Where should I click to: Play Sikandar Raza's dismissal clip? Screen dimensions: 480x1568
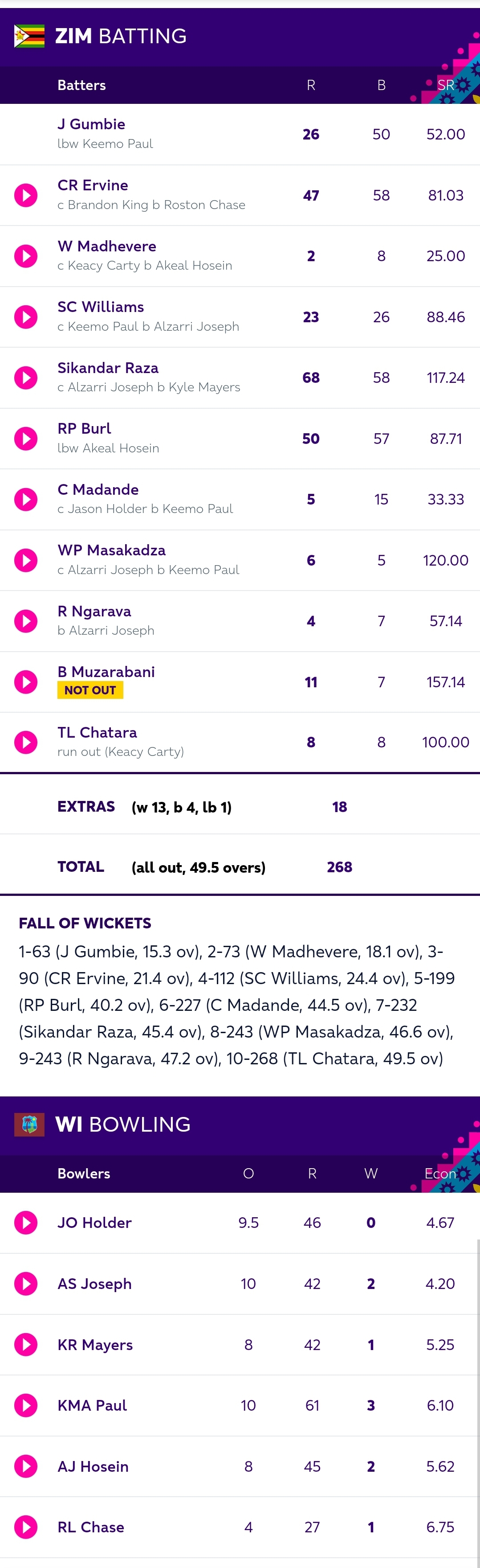pos(25,378)
